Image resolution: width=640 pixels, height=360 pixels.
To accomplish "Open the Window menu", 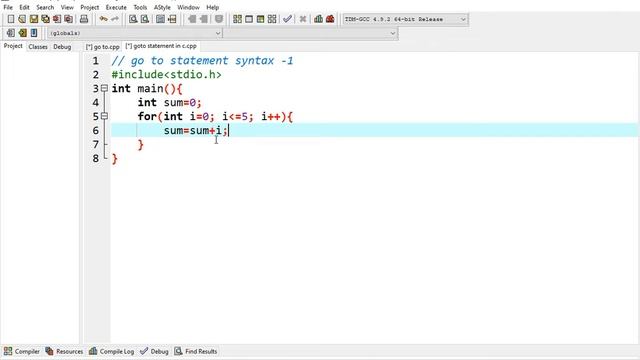I will point(188,7).
